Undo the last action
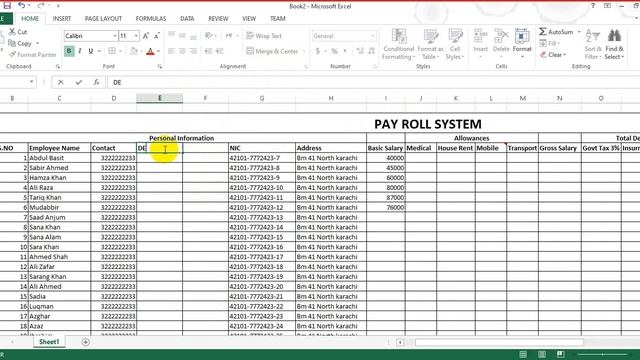Screen dimensions: 640x360 [22, 6]
